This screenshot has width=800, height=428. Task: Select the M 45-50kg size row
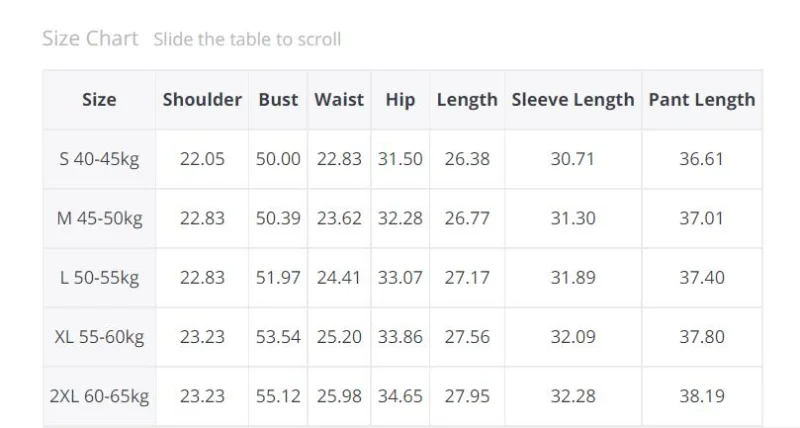99,218
